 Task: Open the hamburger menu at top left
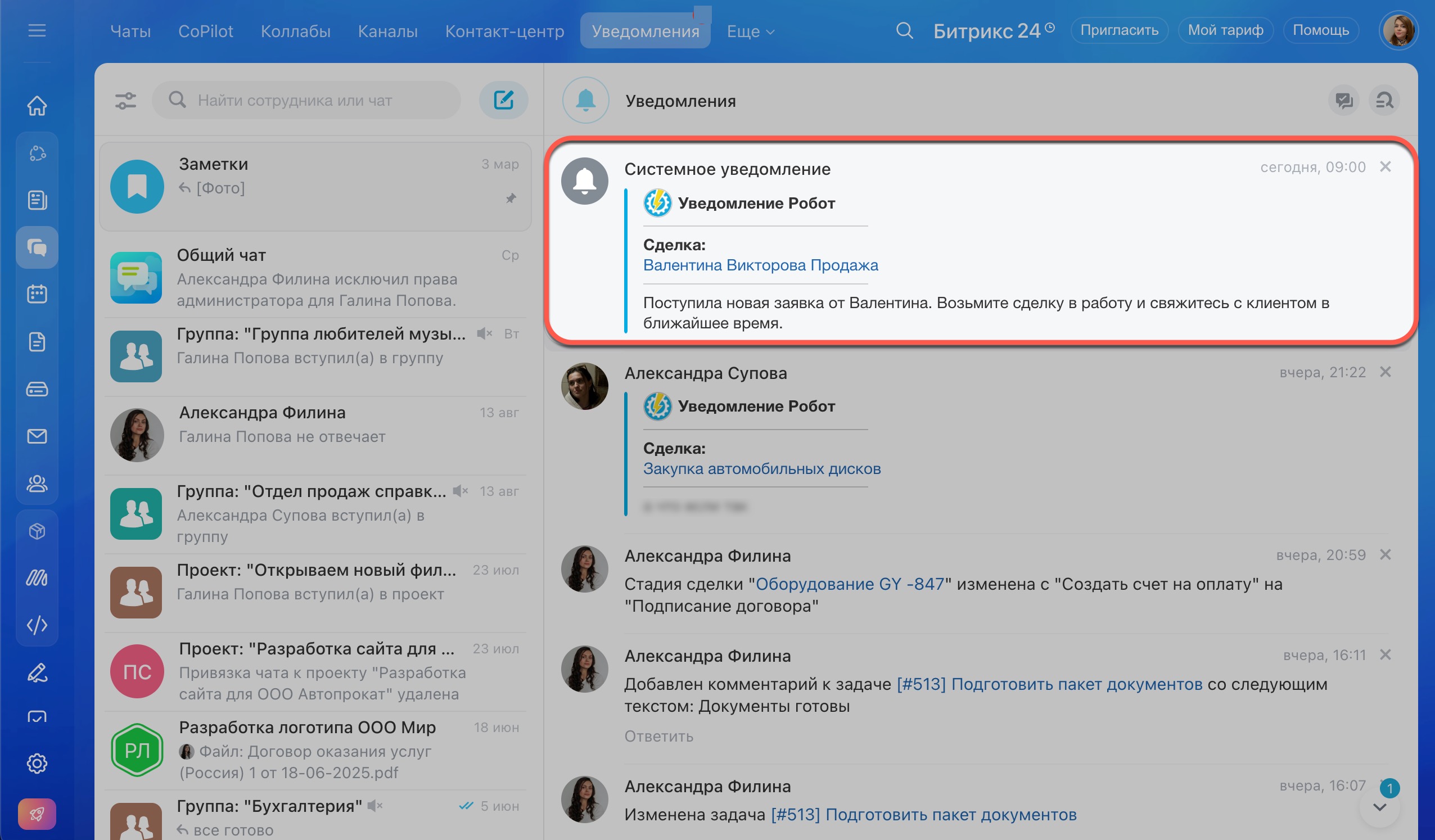point(37,30)
